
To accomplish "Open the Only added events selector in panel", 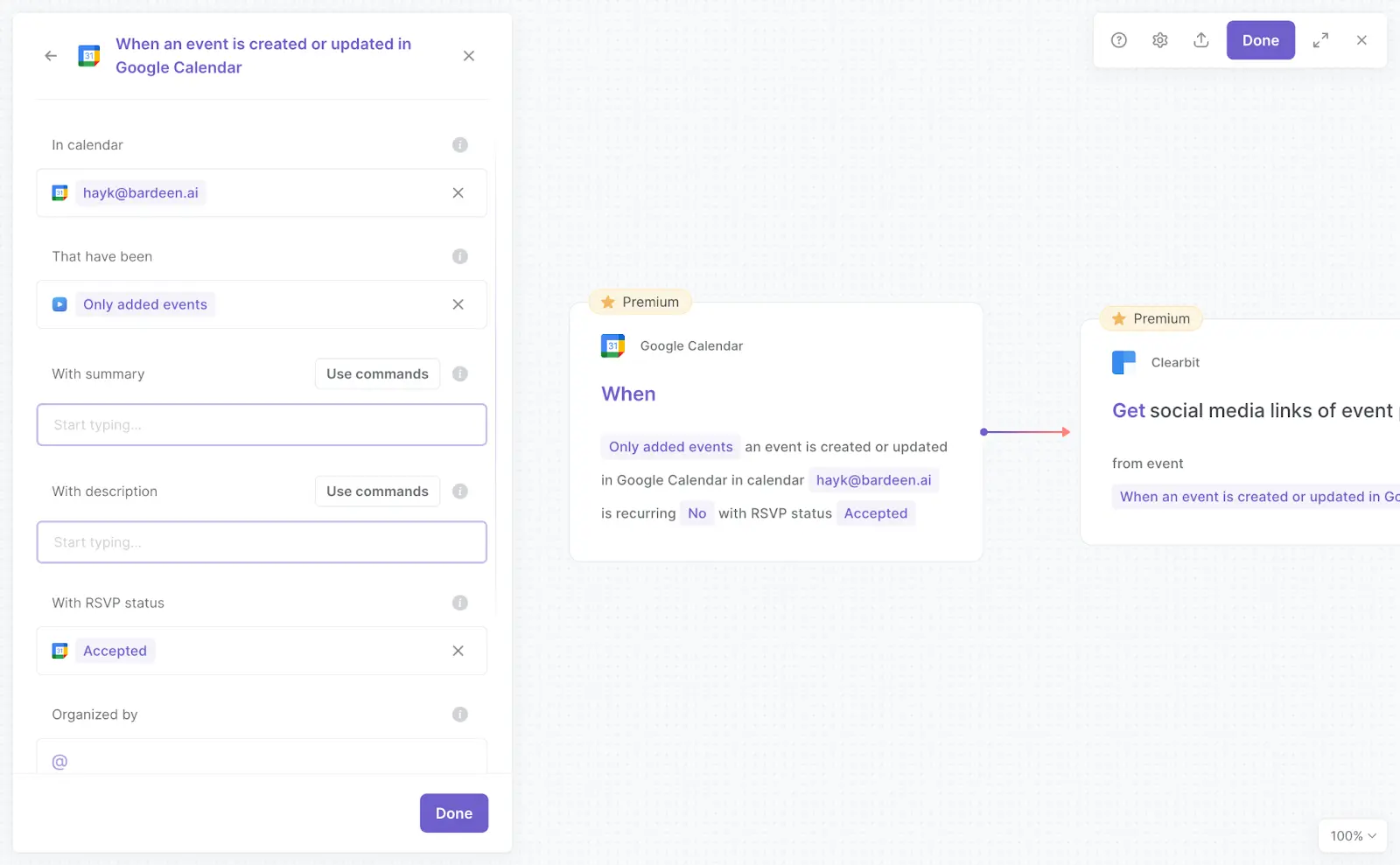I will click(262, 304).
